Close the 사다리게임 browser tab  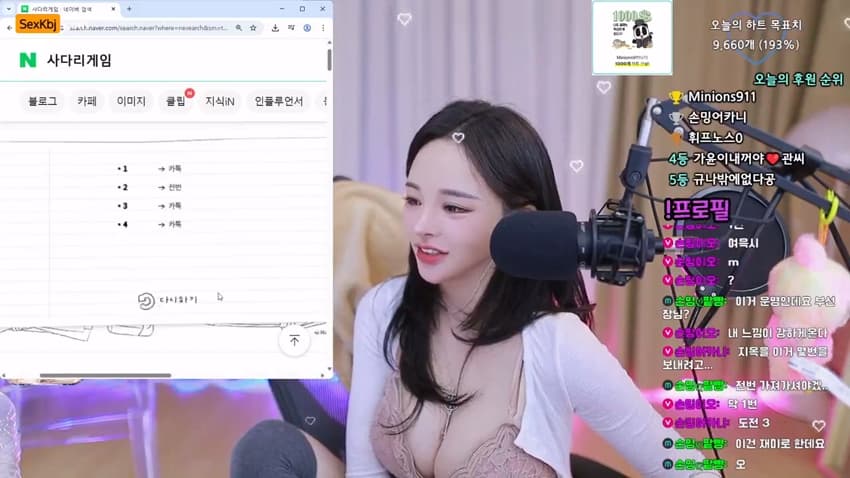coord(113,9)
